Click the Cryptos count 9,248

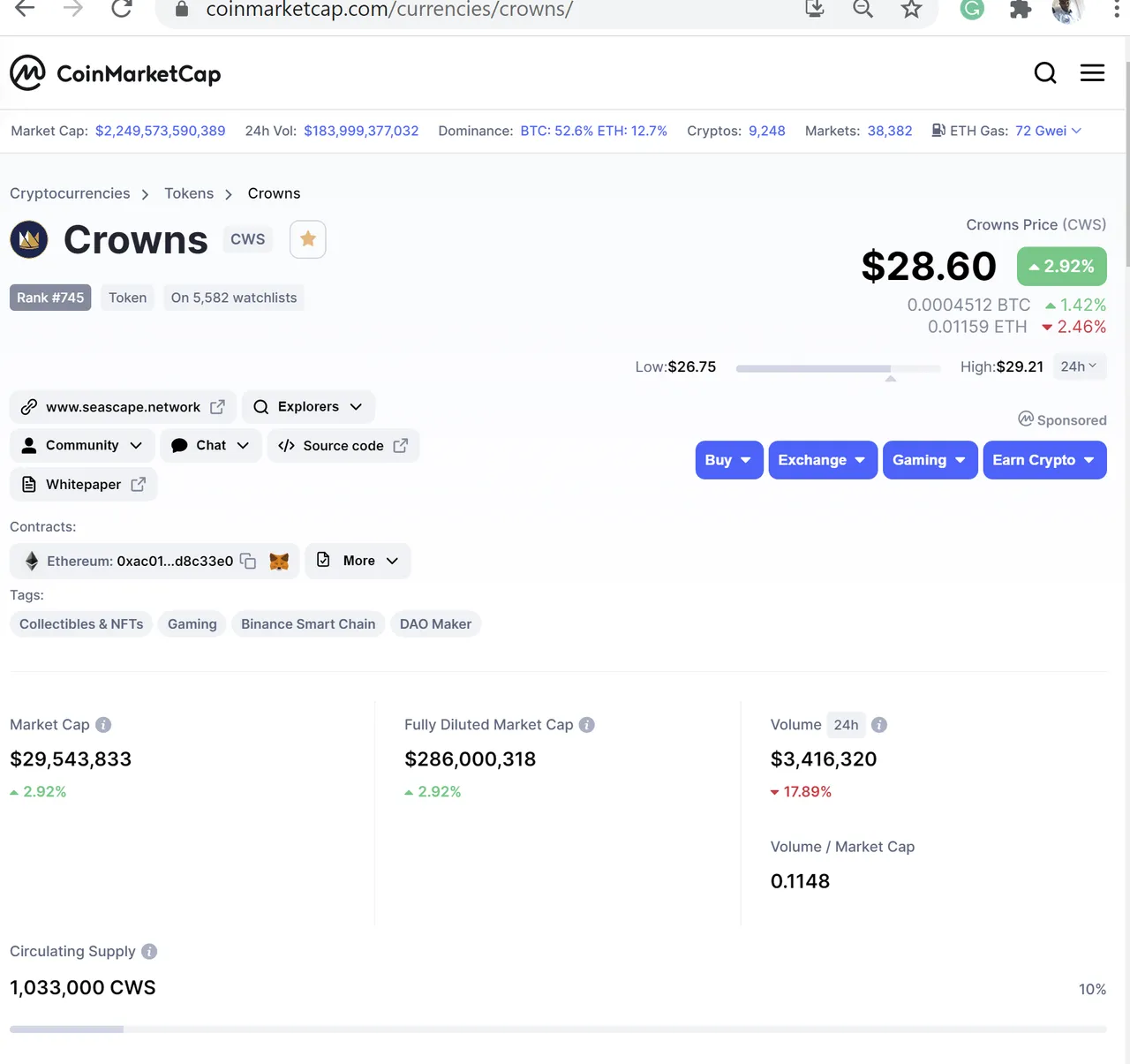pos(767,131)
